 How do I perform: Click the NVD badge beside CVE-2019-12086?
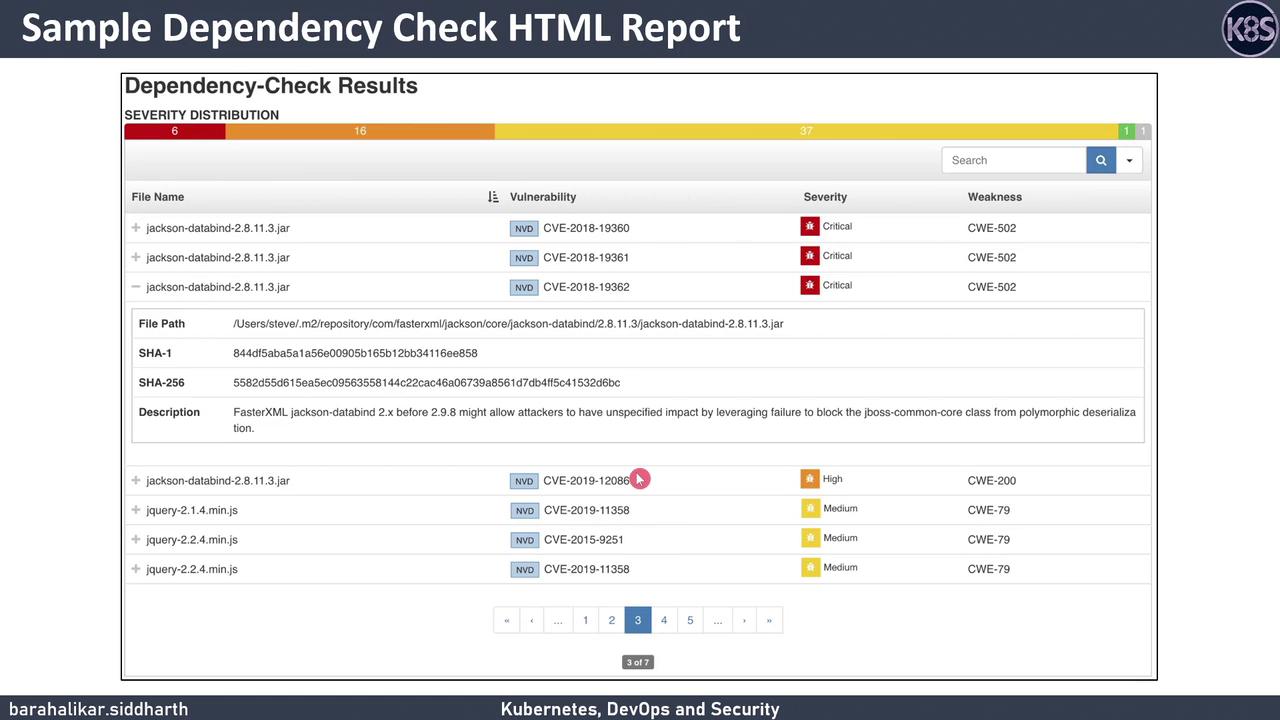524,481
